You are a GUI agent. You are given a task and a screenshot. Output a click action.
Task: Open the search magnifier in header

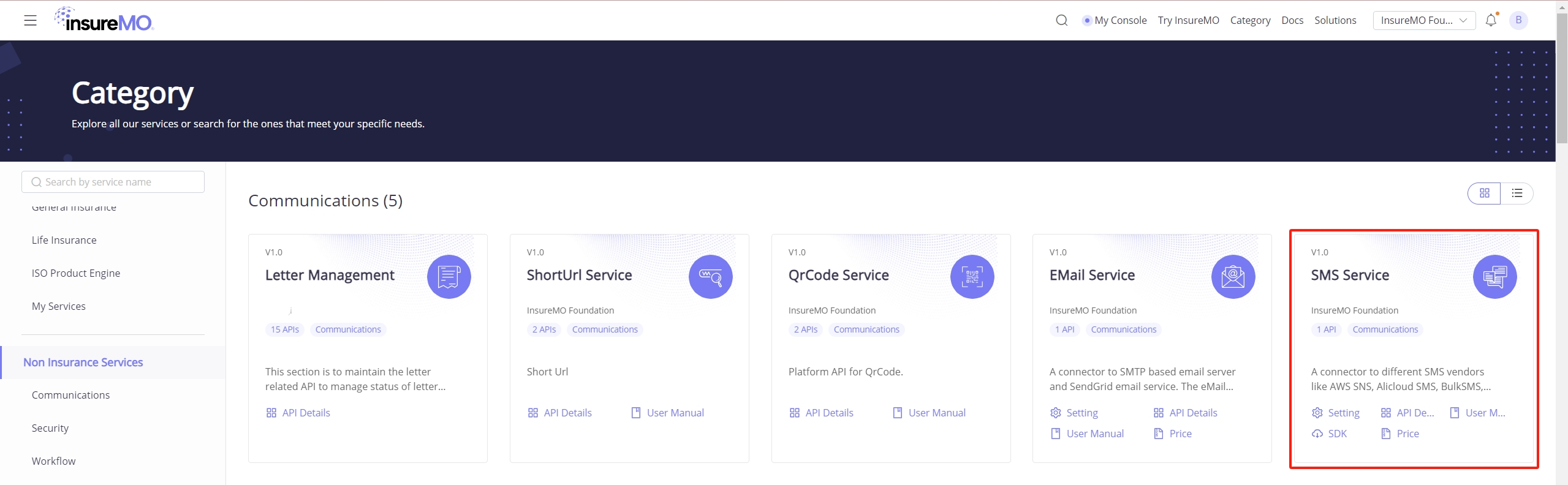(1062, 20)
